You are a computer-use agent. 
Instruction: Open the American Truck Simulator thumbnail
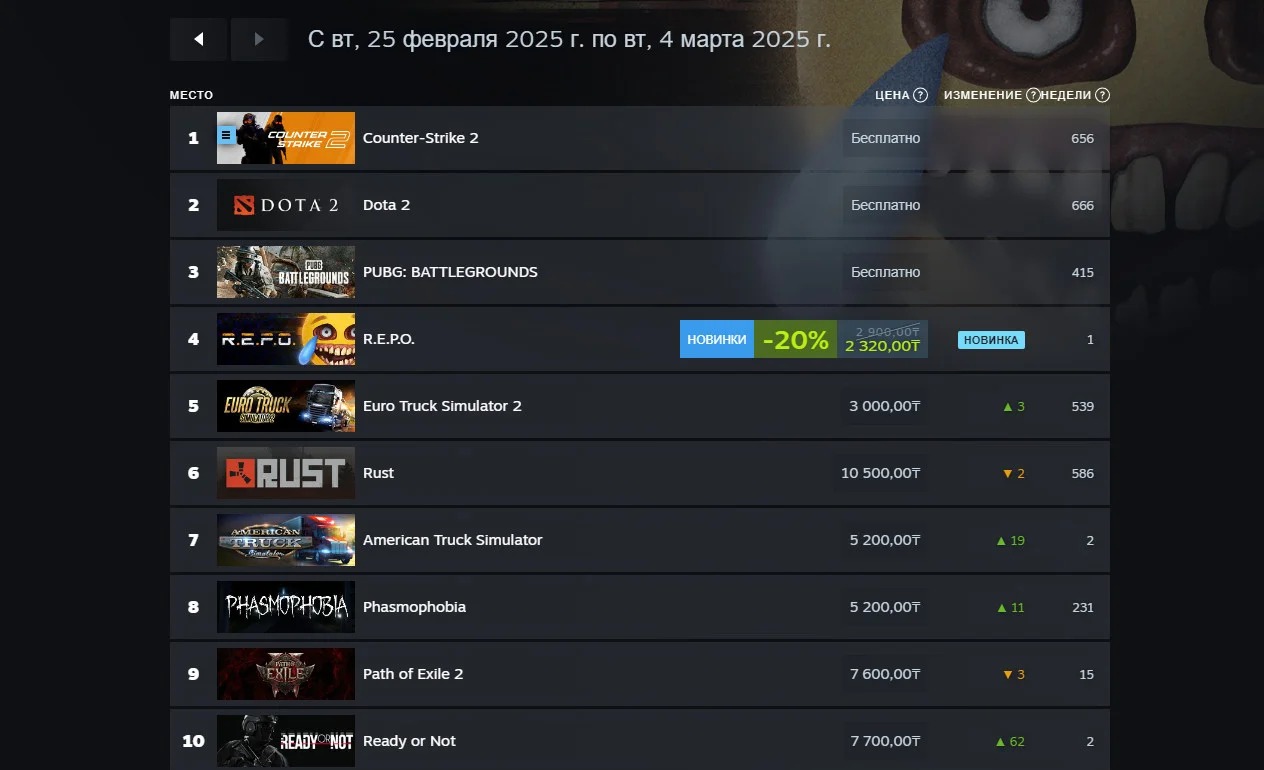(x=286, y=540)
